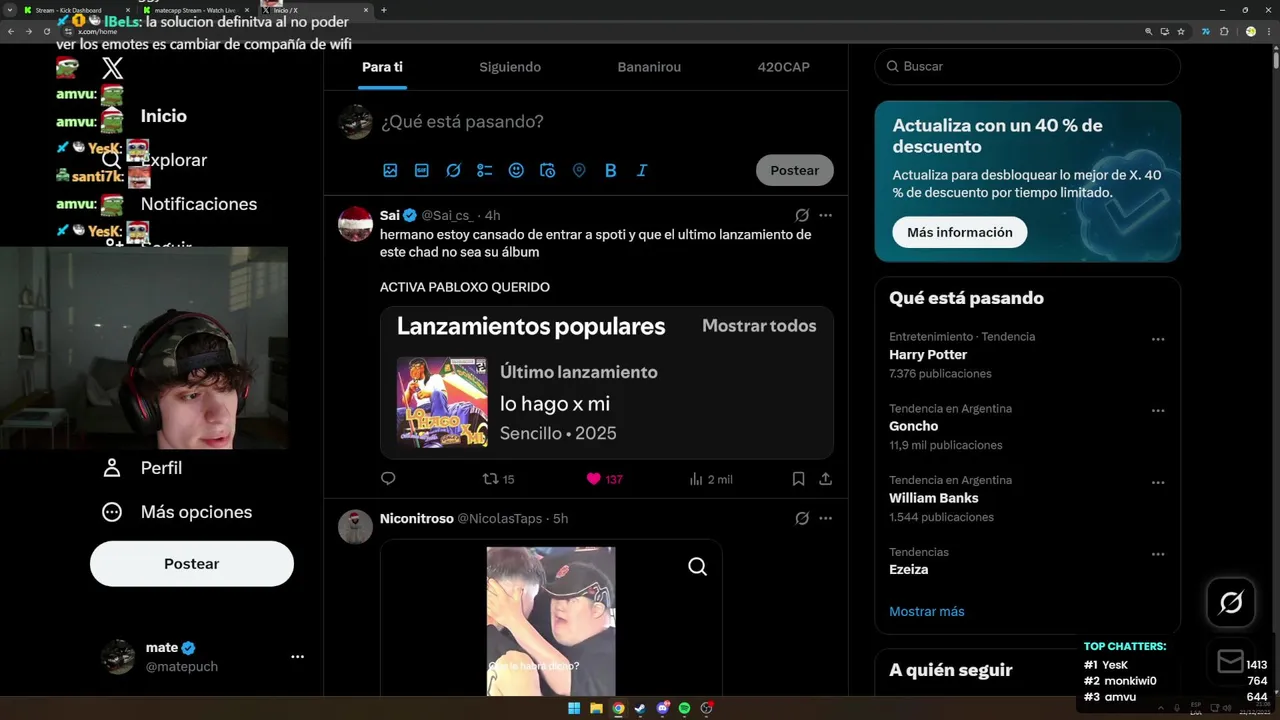Open Windows Start menu
The height and width of the screenshot is (720, 1280).
click(574, 708)
